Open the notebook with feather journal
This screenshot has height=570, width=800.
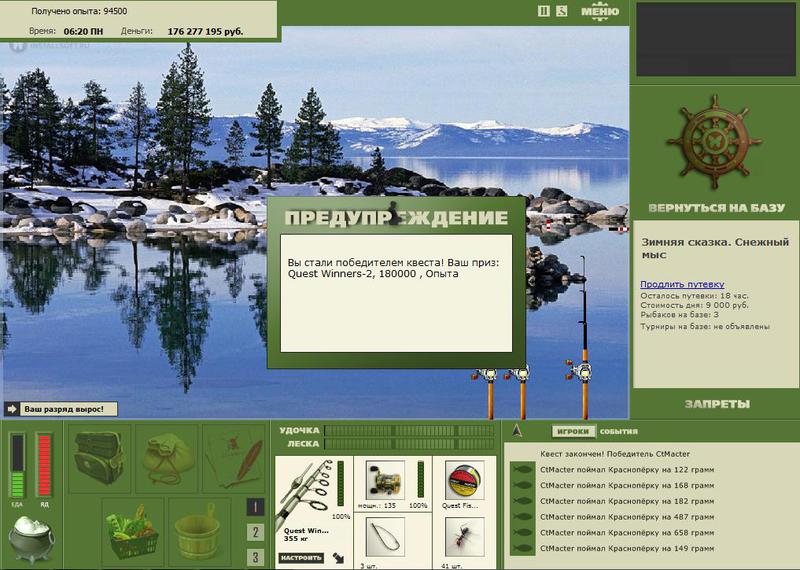(x=234, y=459)
